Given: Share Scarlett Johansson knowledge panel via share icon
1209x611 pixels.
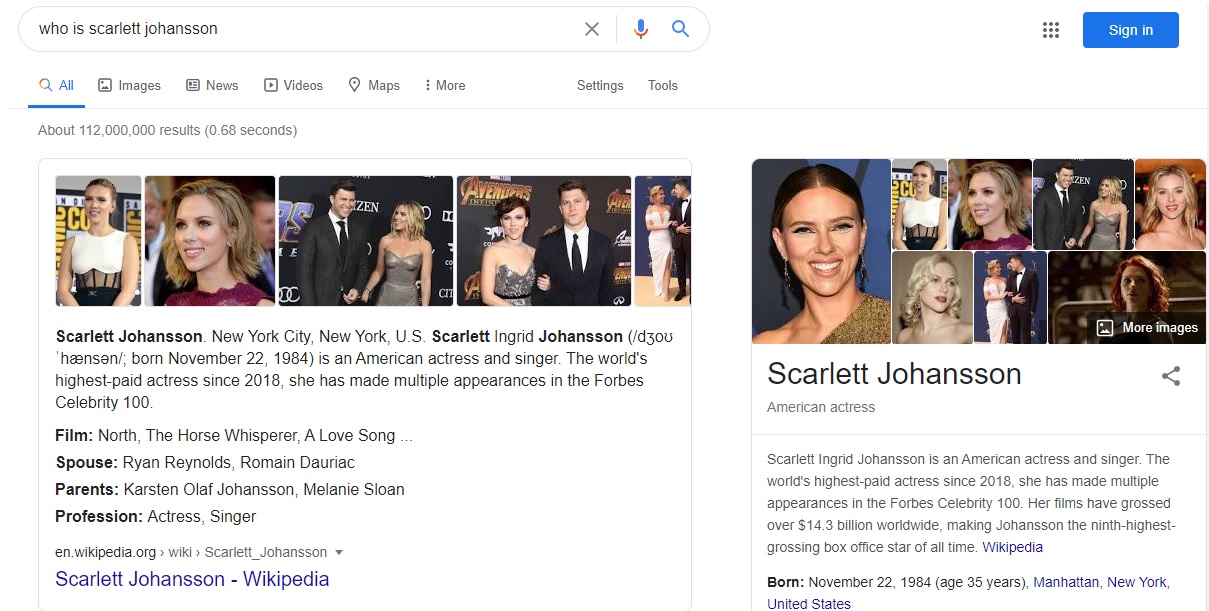Looking at the screenshot, I should [1171, 376].
